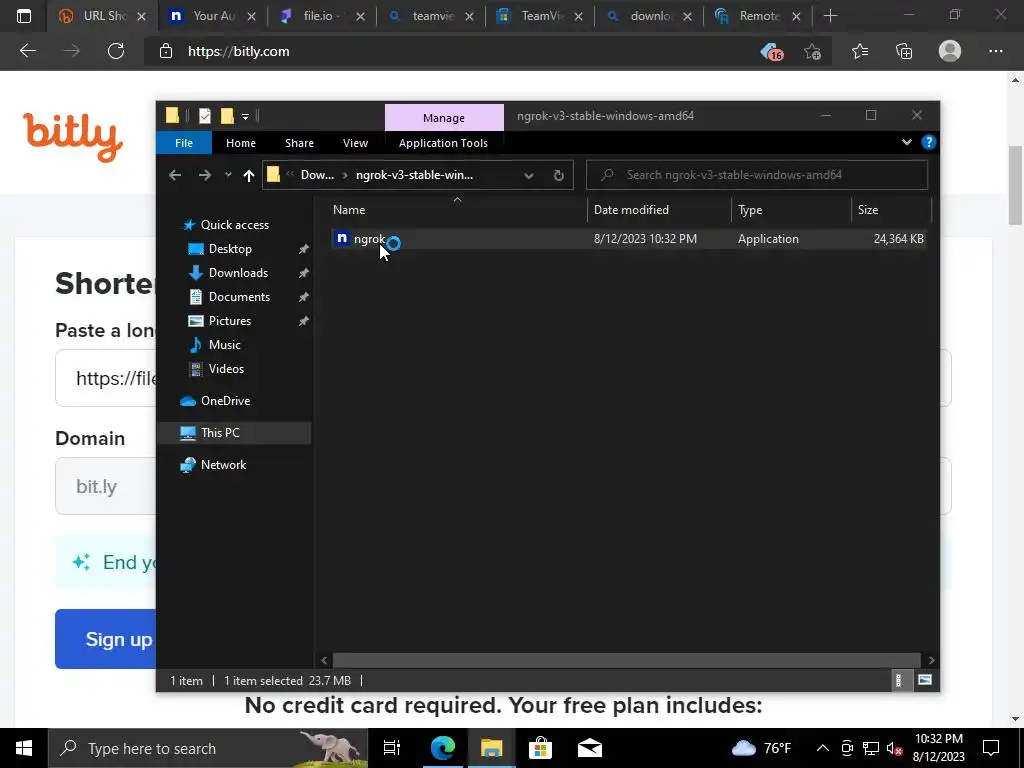Image resolution: width=1024 pixels, height=768 pixels.
Task: Open File Explorer from taskbar
Action: point(491,748)
